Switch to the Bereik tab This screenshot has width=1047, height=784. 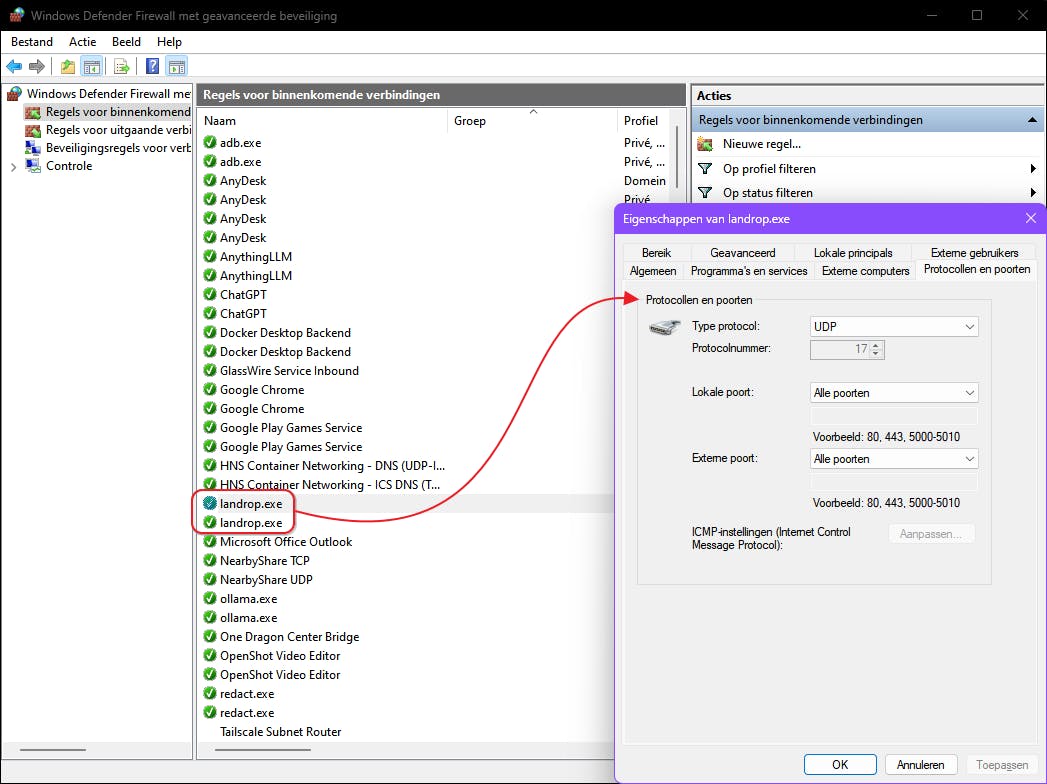tap(656, 252)
